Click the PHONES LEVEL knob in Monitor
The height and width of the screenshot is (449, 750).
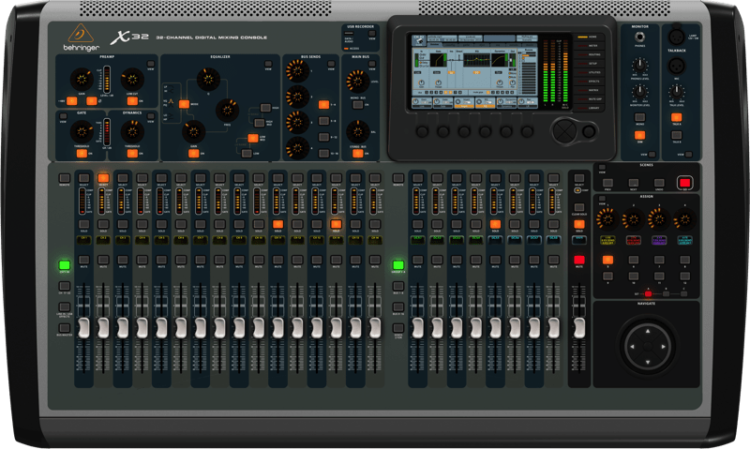click(x=640, y=65)
